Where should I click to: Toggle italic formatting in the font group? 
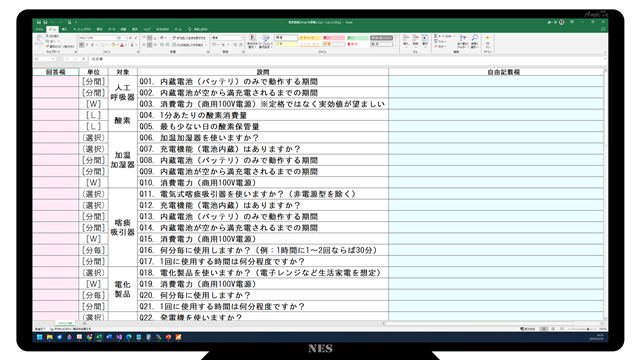87,45
